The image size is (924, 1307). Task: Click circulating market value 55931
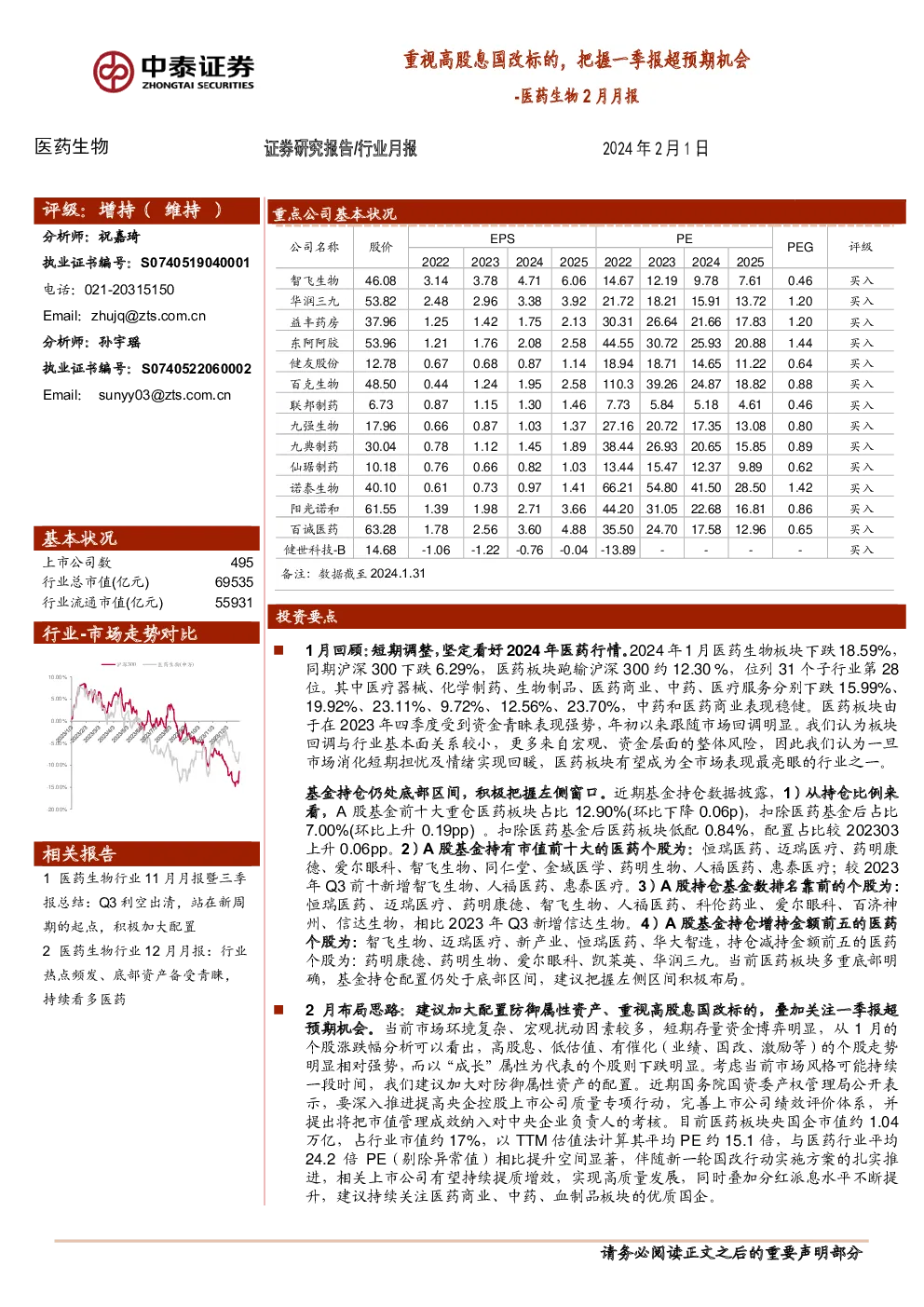(234, 603)
